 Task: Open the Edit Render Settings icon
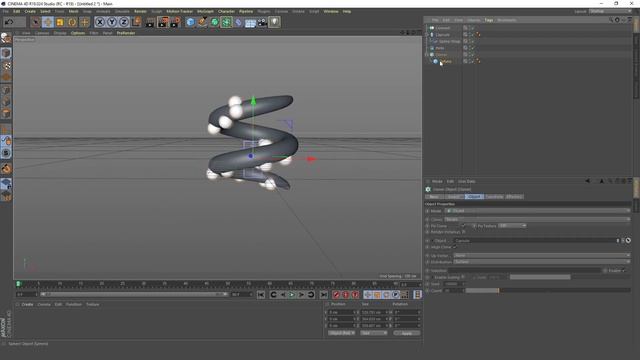pyautogui.click(x=175, y=22)
